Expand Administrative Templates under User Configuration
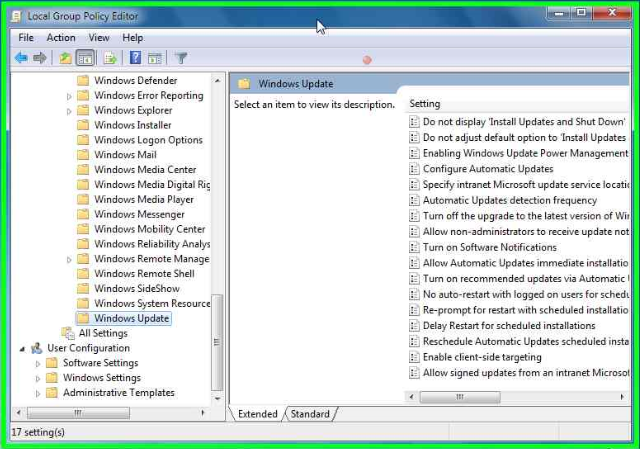The height and width of the screenshot is (449, 640). click(38, 393)
